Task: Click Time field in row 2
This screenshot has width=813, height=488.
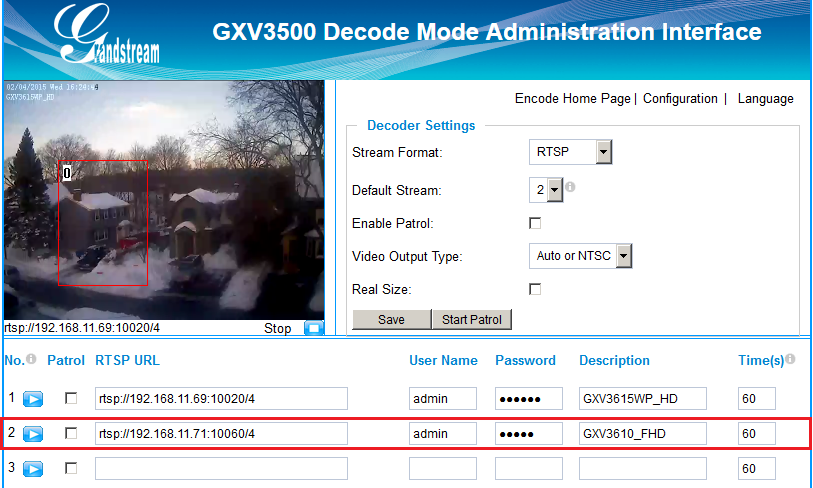Action: pos(757,434)
